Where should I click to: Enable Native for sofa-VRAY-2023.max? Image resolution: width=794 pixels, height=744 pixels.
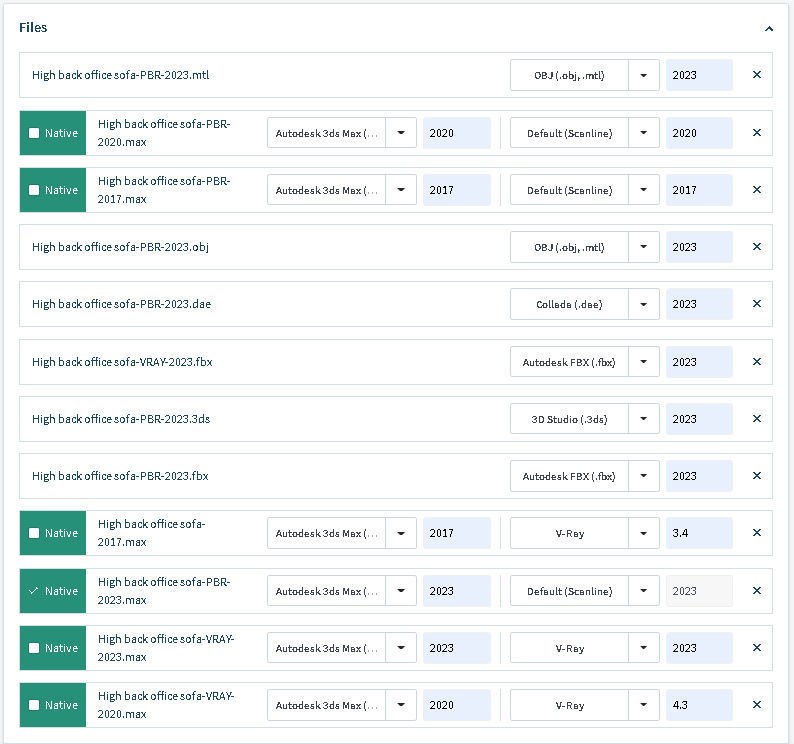tap(35, 648)
